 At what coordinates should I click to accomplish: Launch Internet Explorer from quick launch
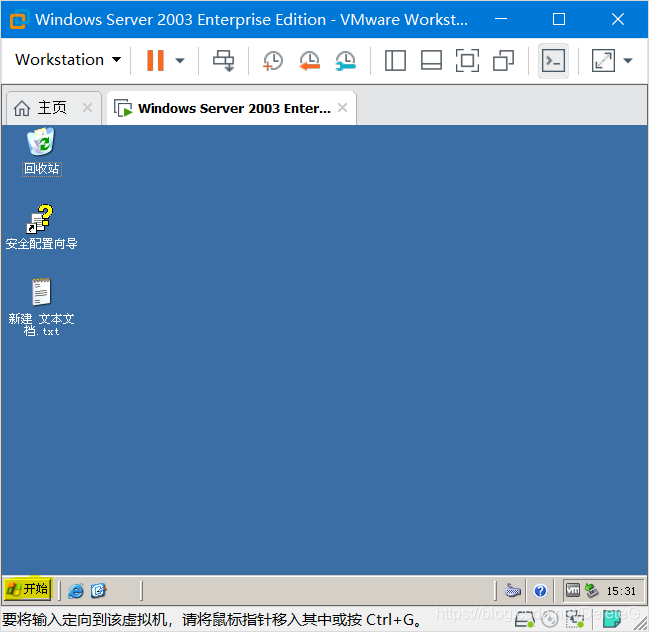pos(76,590)
